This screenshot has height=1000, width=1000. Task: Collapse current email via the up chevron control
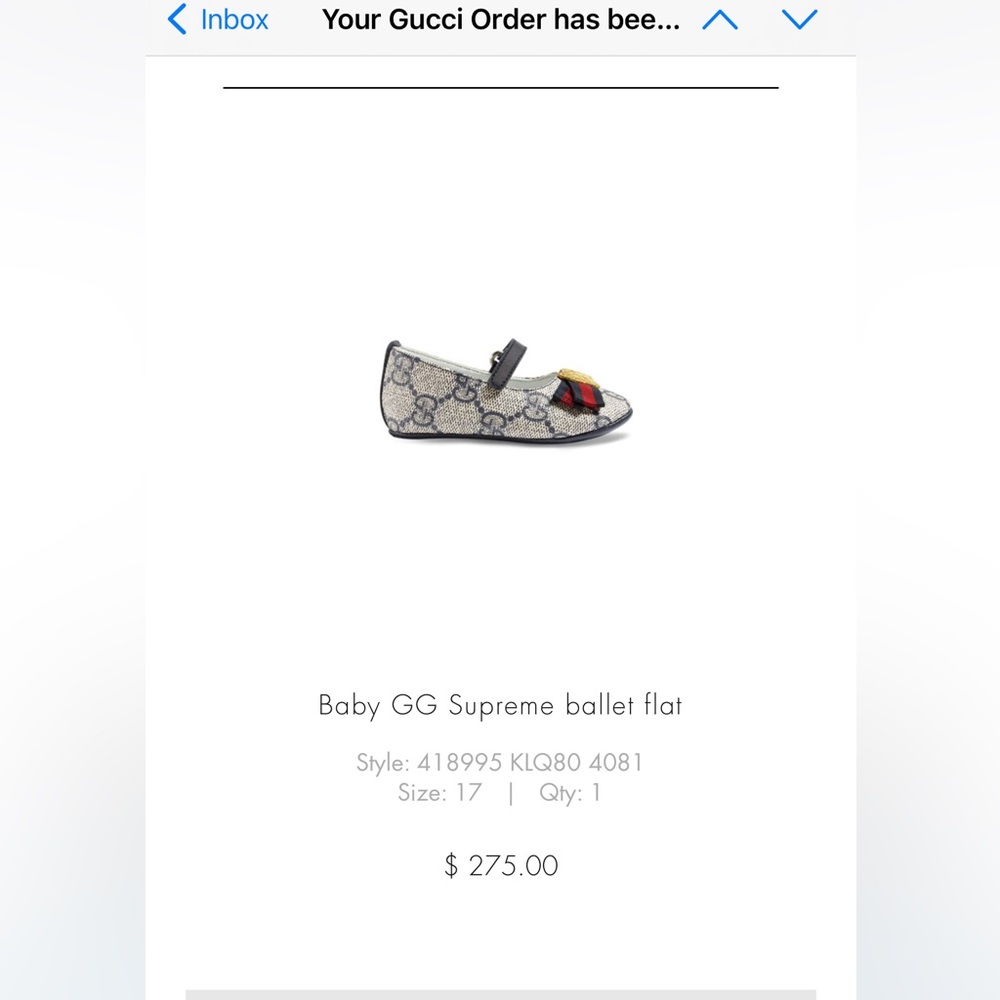(721, 20)
